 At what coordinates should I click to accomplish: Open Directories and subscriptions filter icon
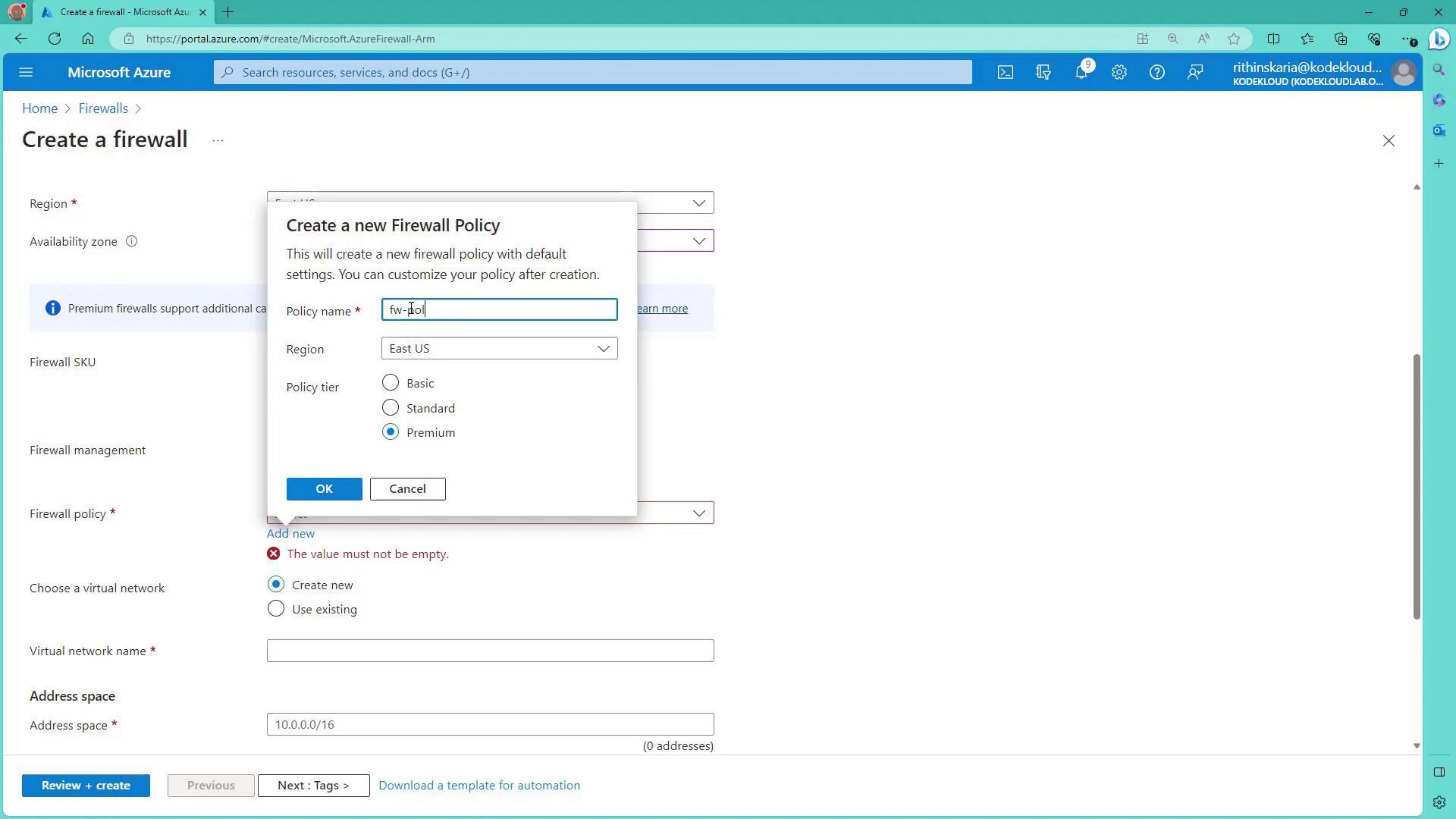1043,72
